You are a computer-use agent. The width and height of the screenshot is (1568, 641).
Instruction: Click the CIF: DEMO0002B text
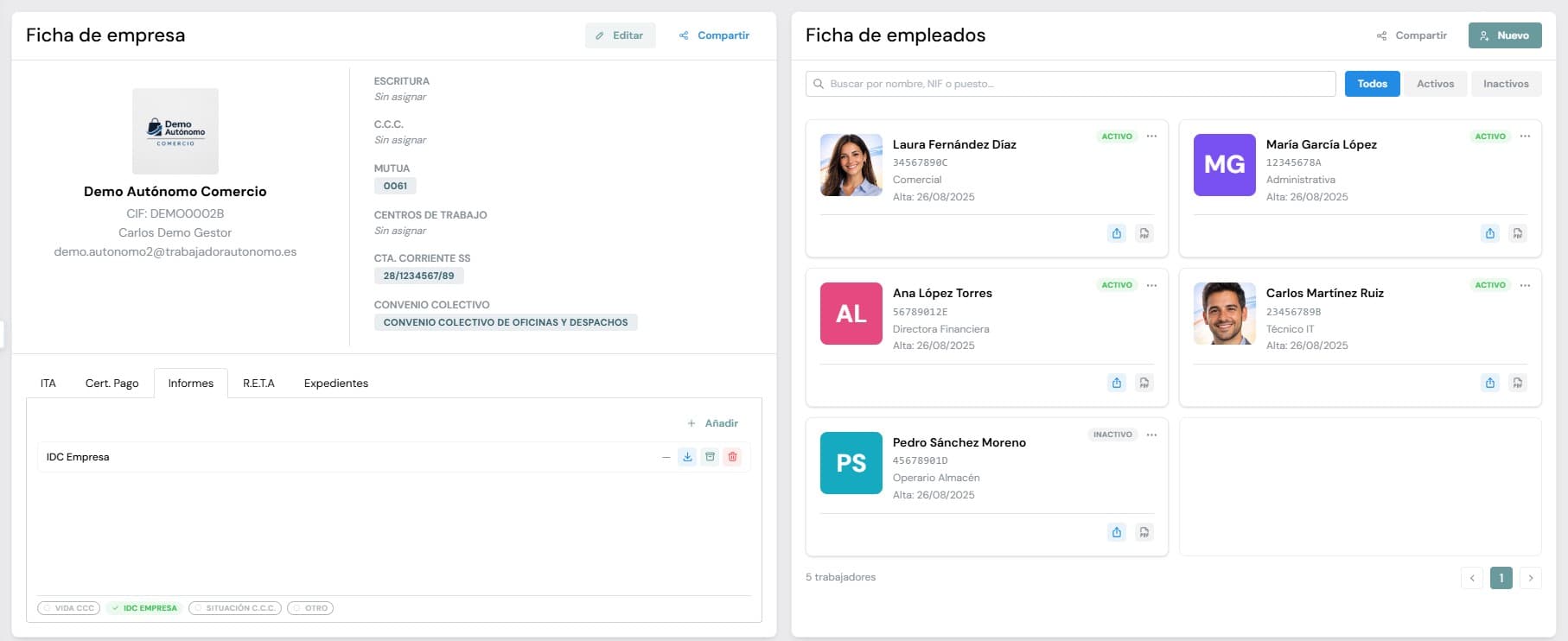(175, 213)
